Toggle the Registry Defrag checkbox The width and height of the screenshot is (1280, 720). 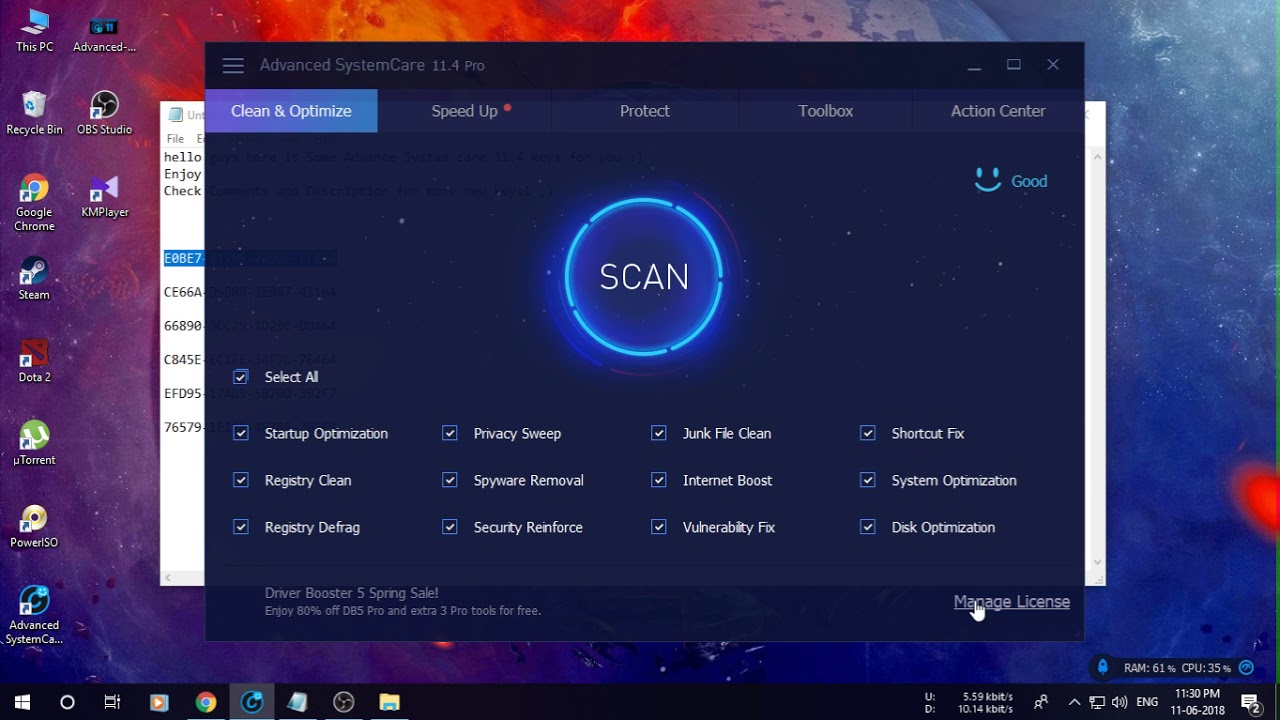(241, 527)
